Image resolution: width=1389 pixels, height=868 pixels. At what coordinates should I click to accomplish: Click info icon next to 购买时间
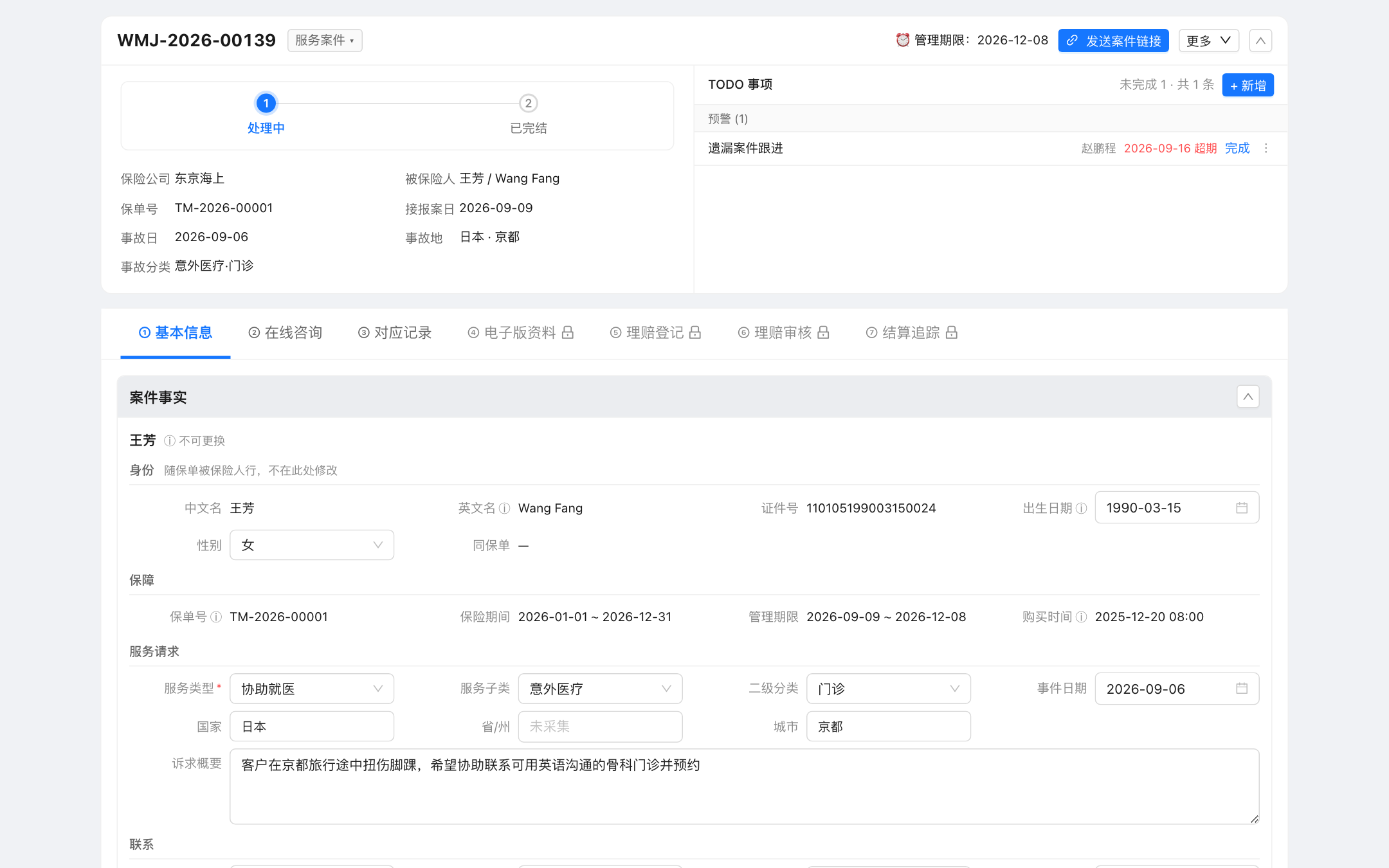coord(1081,617)
